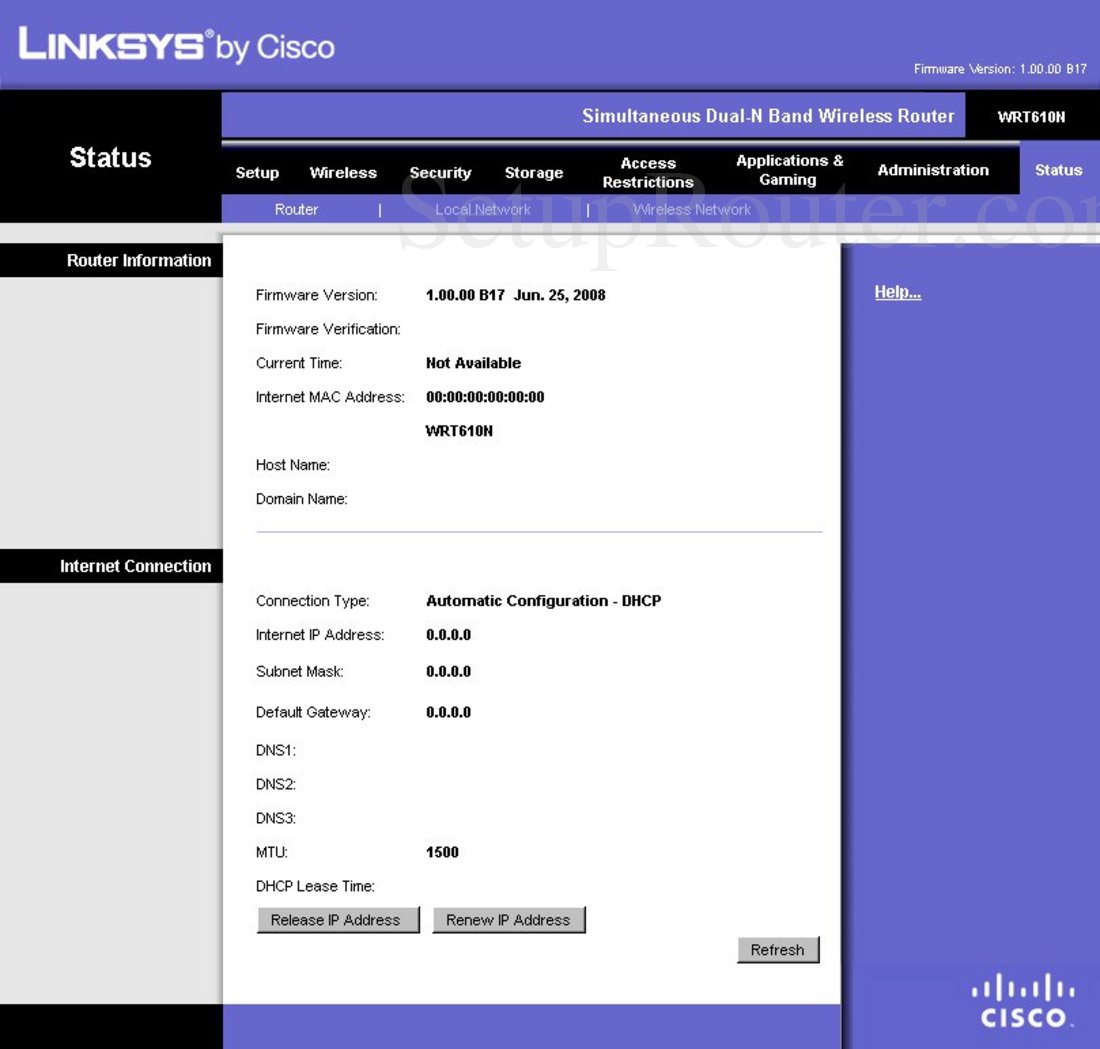This screenshot has width=1100, height=1049.
Task: Click Release IP Address button
Action: coord(338,920)
